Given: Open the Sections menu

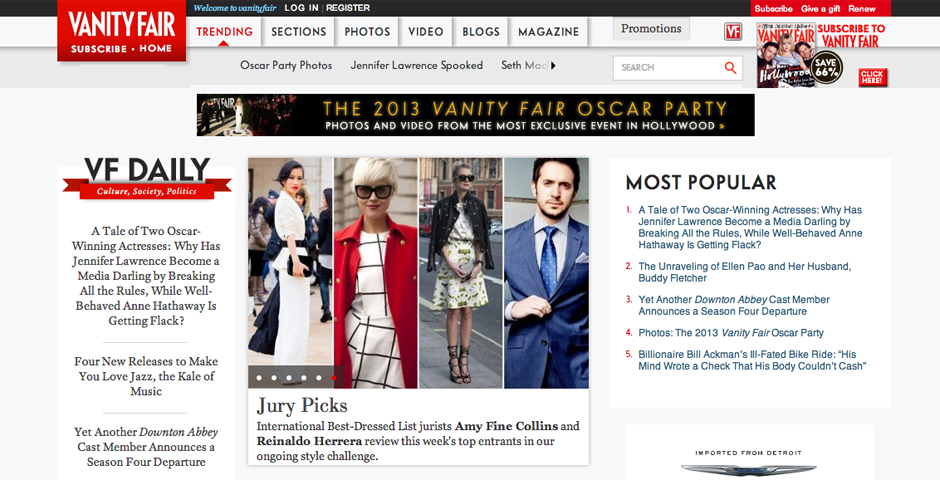Looking at the screenshot, I should tap(299, 32).
